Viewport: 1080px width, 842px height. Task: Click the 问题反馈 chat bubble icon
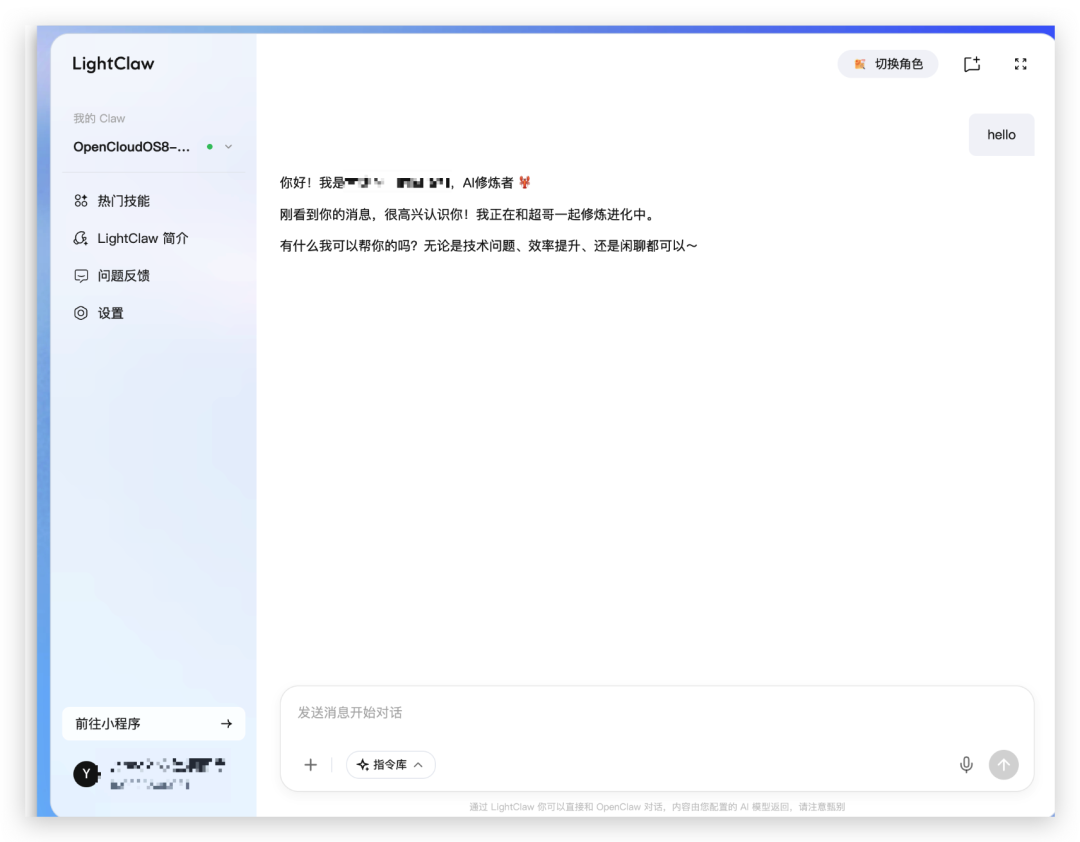(81, 276)
